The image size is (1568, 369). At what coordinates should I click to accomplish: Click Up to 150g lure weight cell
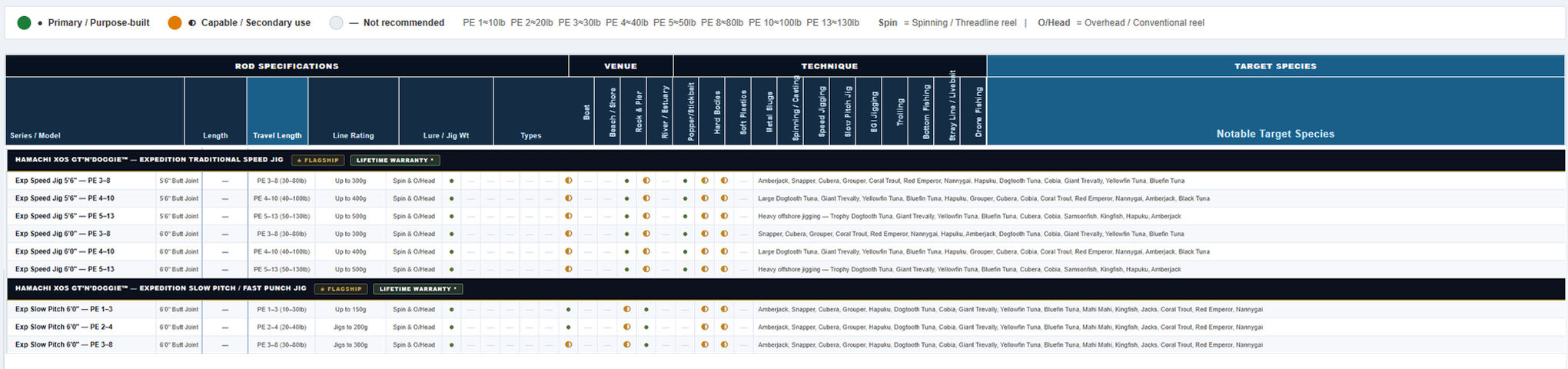click(350, 309)
